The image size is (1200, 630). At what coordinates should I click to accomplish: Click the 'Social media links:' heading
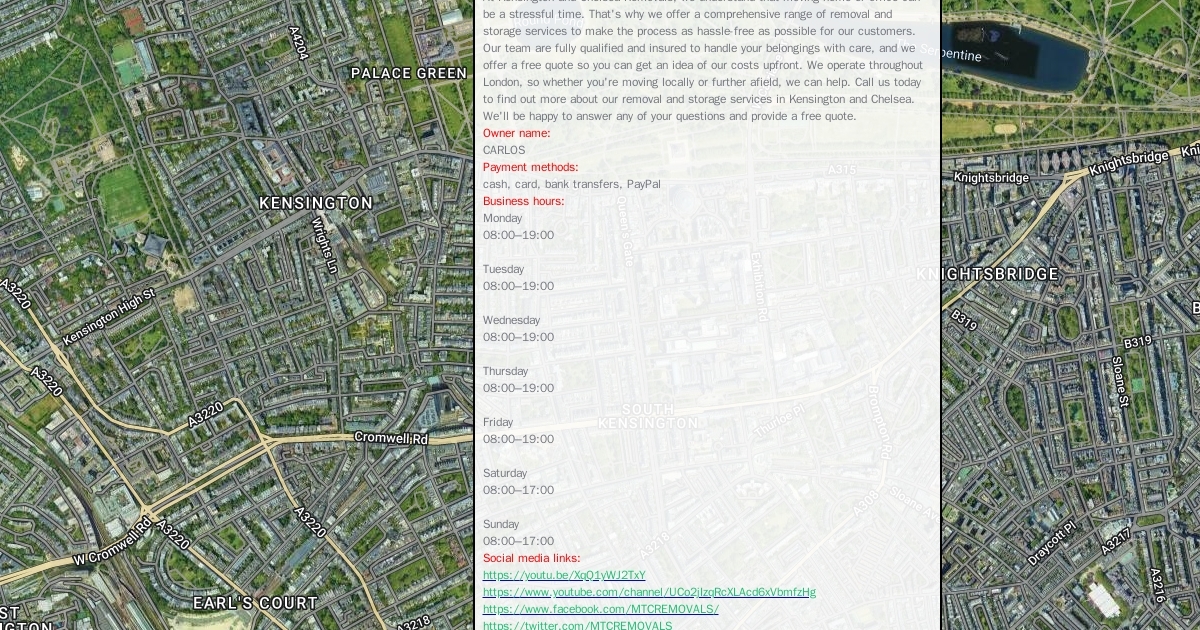pos(531,558)
